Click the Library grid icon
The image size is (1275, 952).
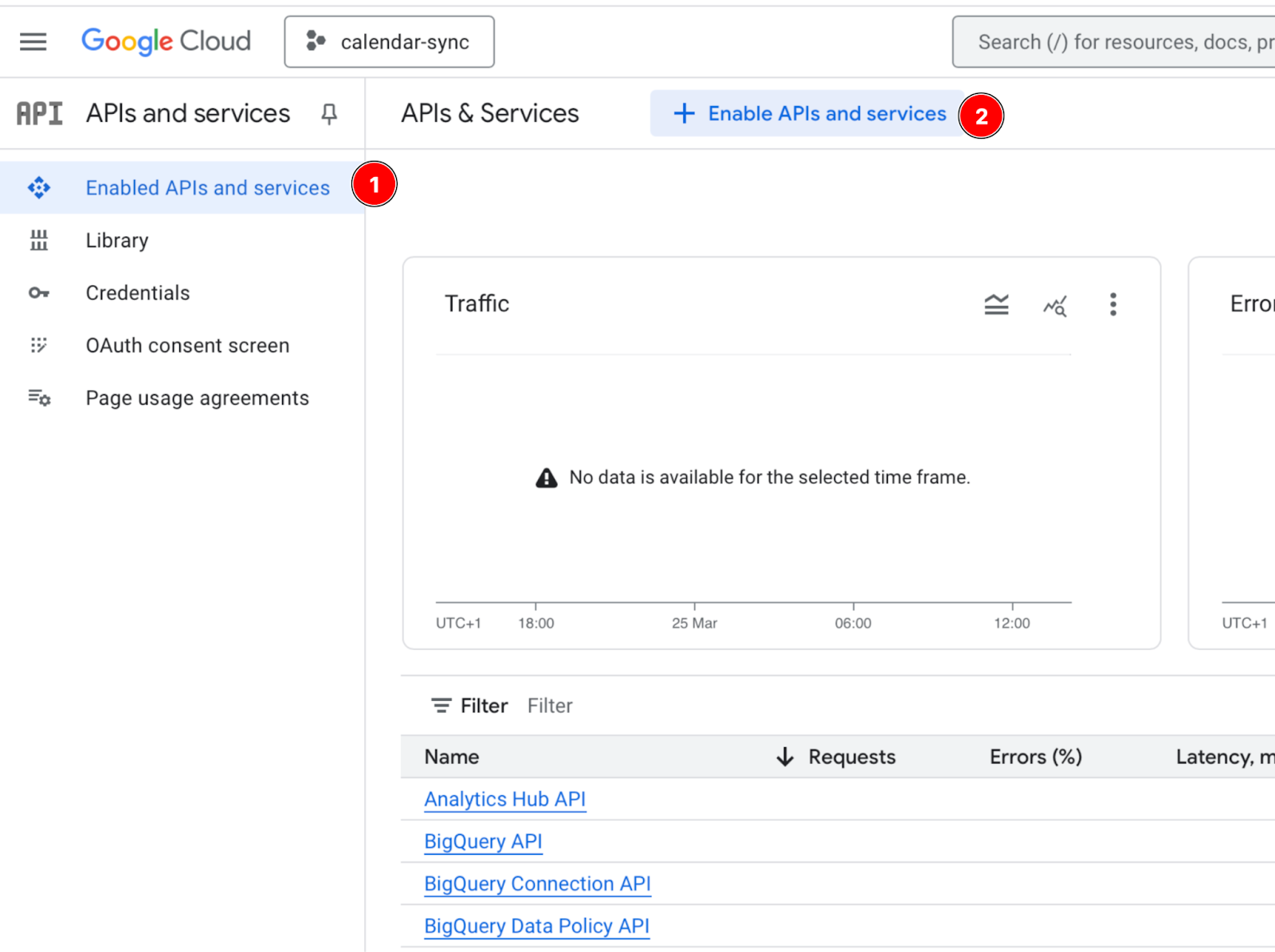(38, 241)
